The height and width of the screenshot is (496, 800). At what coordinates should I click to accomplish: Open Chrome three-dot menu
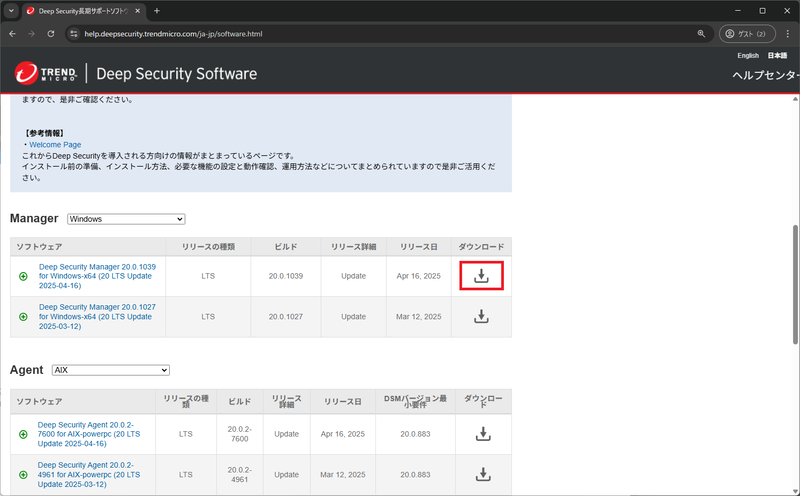click(x=788, y=34)
